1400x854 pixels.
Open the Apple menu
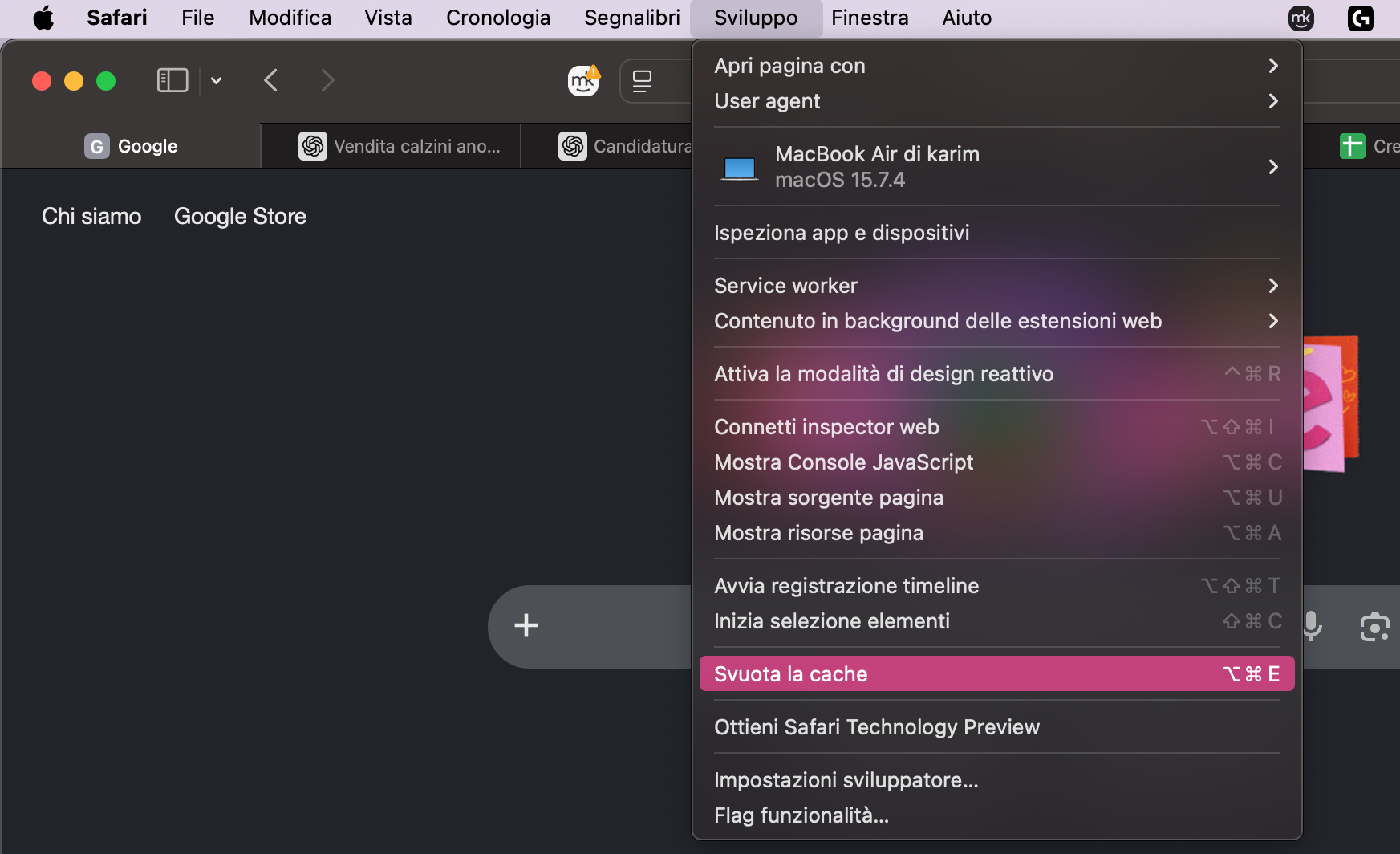tap(43, 18)
